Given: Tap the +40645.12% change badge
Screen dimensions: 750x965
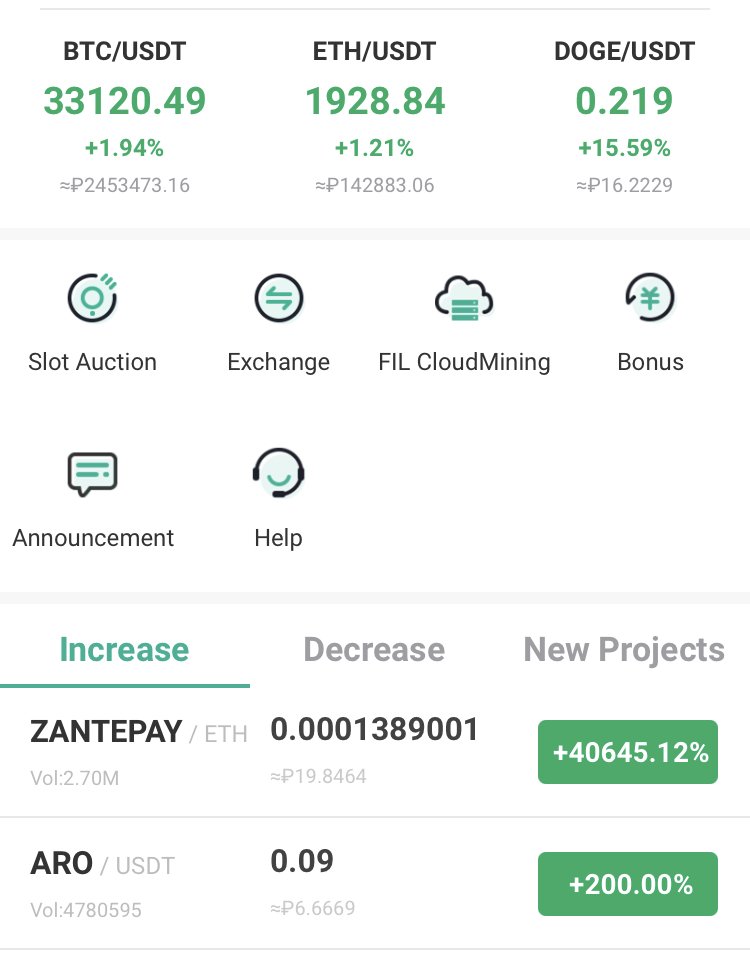Looking at the screenshot, I should pos(628,752).
